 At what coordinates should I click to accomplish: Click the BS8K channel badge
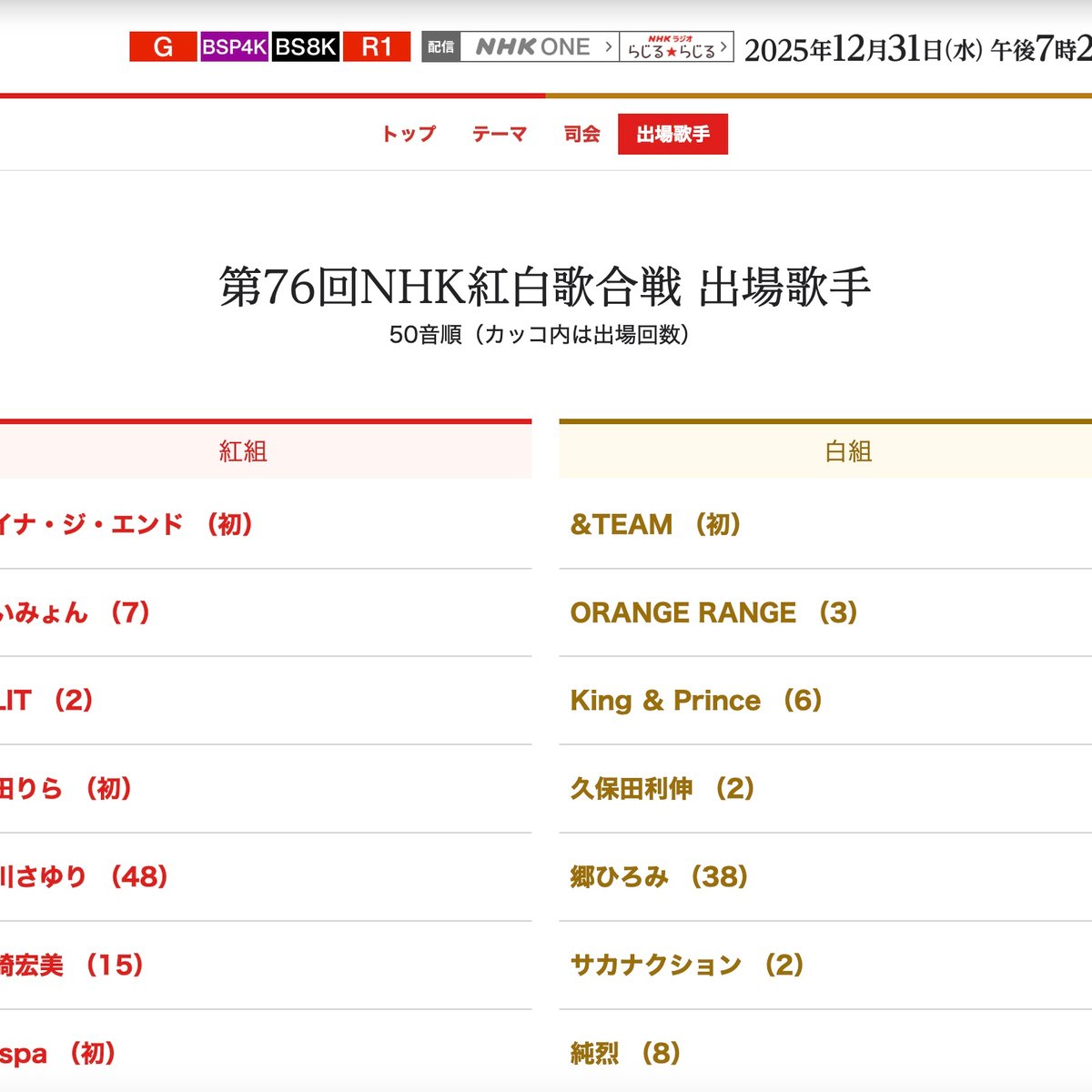(x=304, y=47)
